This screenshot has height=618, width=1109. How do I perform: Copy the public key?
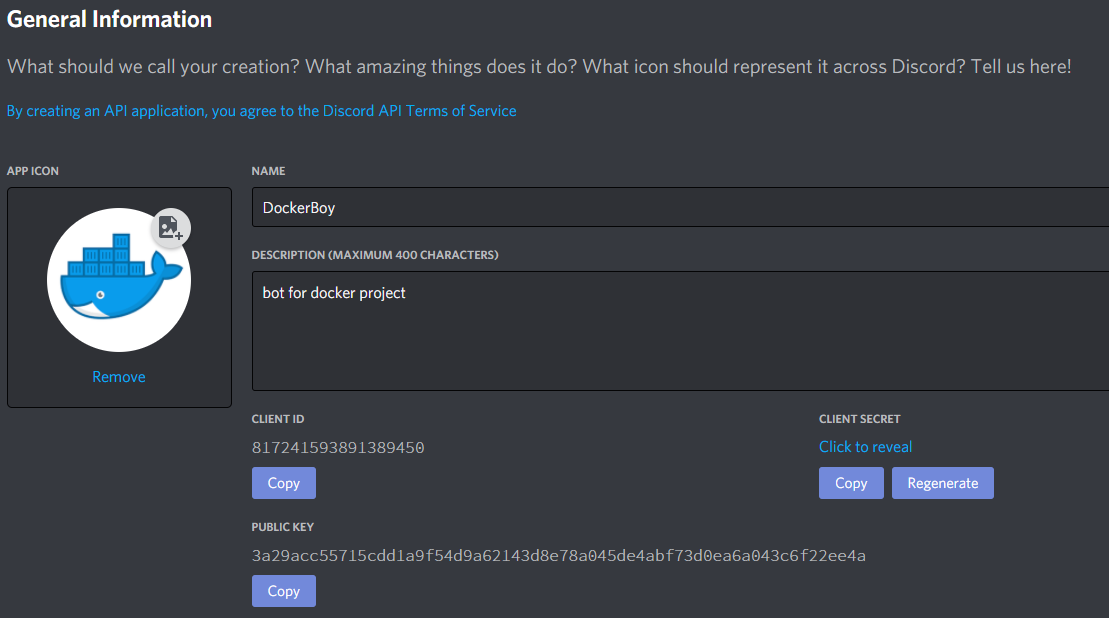click(284, 591)
